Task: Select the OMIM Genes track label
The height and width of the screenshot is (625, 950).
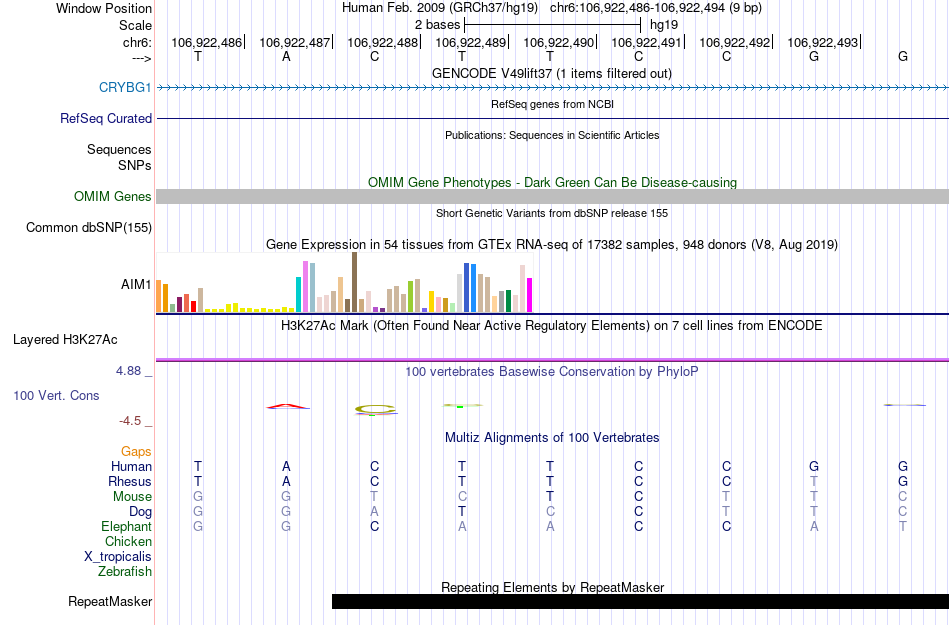Action: [x=112, y=196]
